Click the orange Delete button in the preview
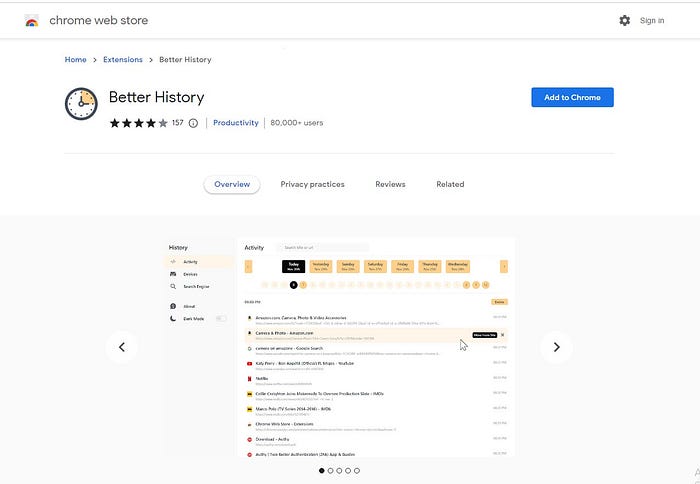This screenshot has height=484, width=700. [500, 302]
